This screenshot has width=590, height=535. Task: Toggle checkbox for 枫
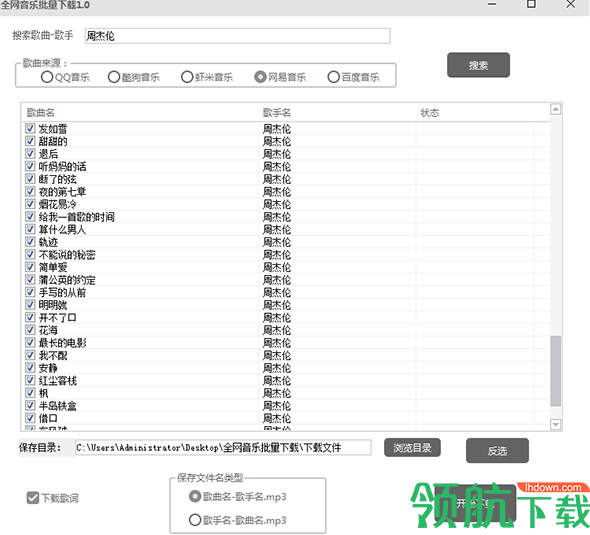[30, 393]
